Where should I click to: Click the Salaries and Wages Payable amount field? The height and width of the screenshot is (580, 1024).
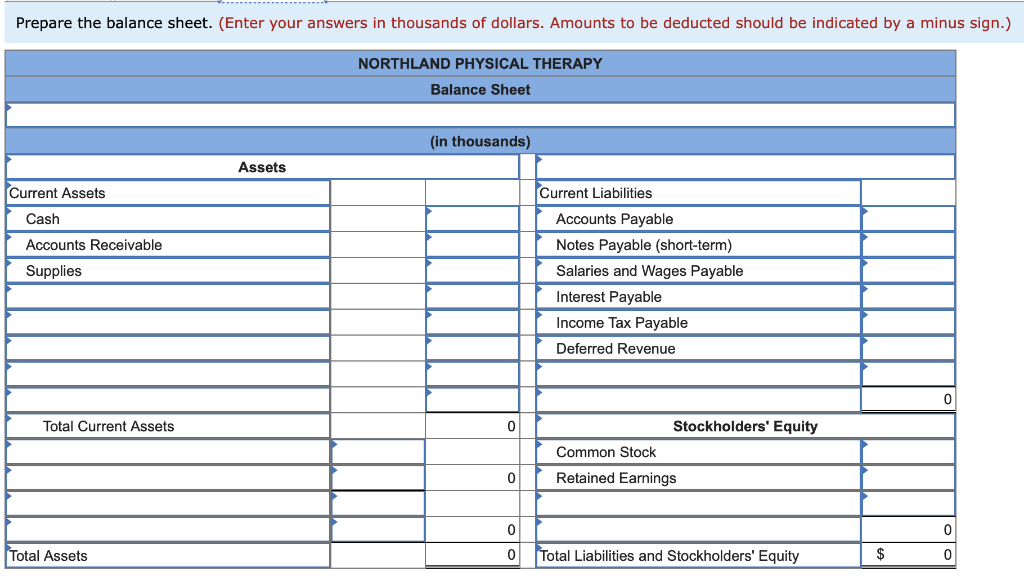908,270
